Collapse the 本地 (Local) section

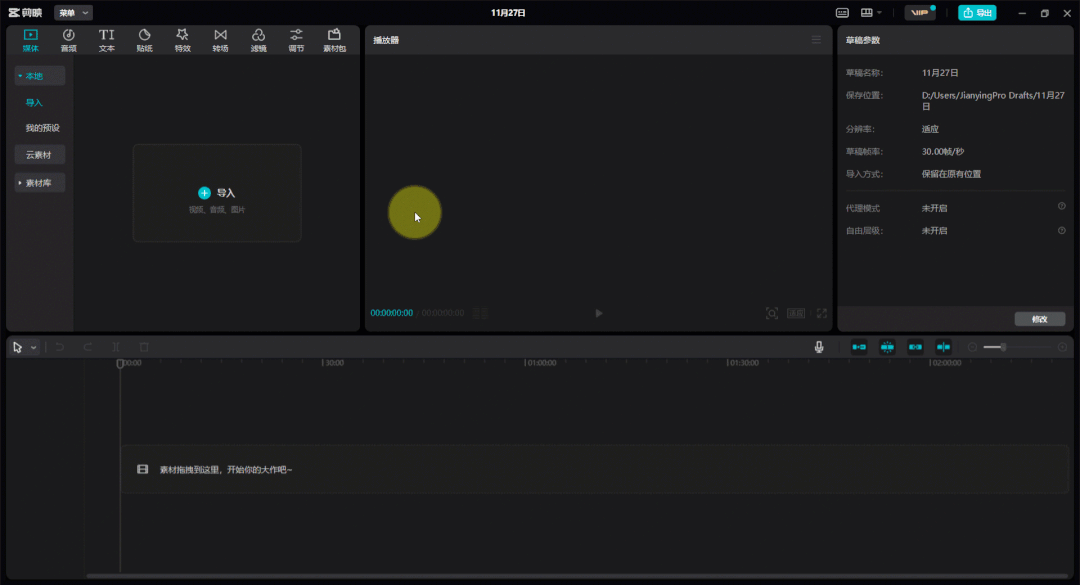click(40, 76)
